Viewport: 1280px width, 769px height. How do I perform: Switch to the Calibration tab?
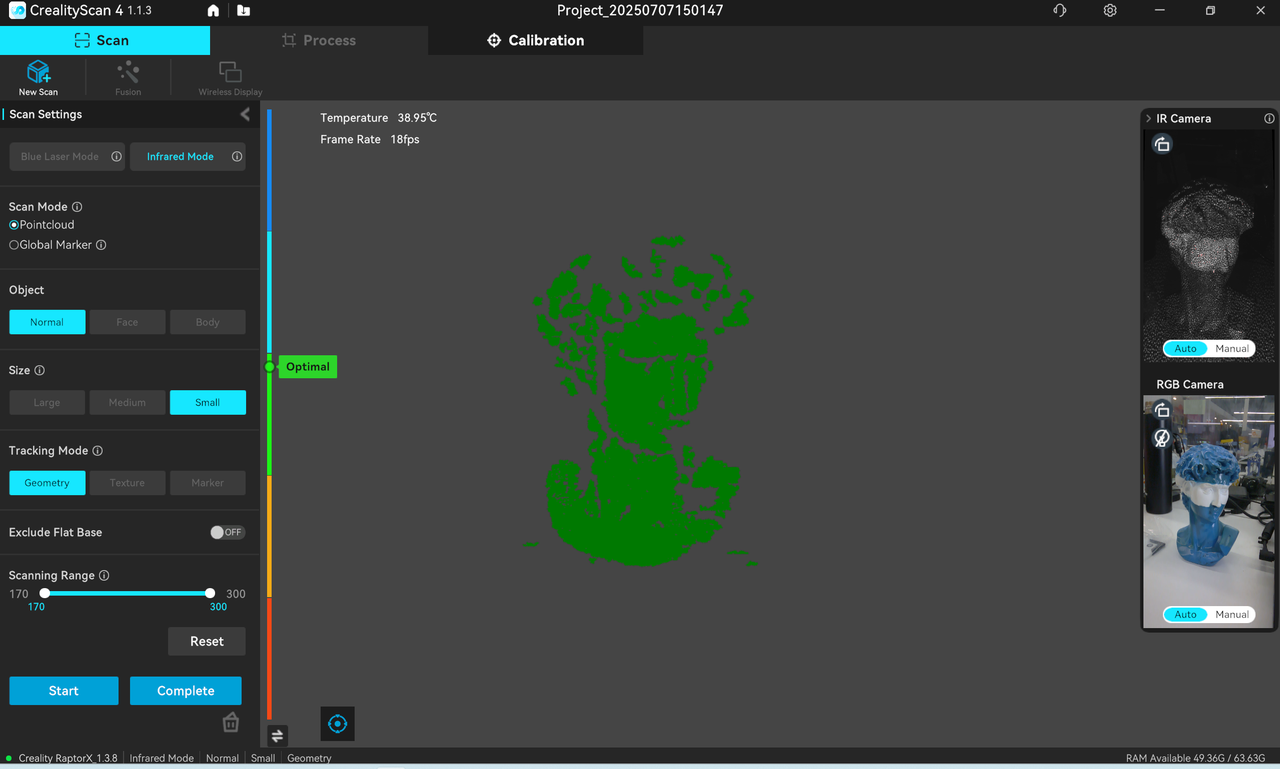(535, 40)
